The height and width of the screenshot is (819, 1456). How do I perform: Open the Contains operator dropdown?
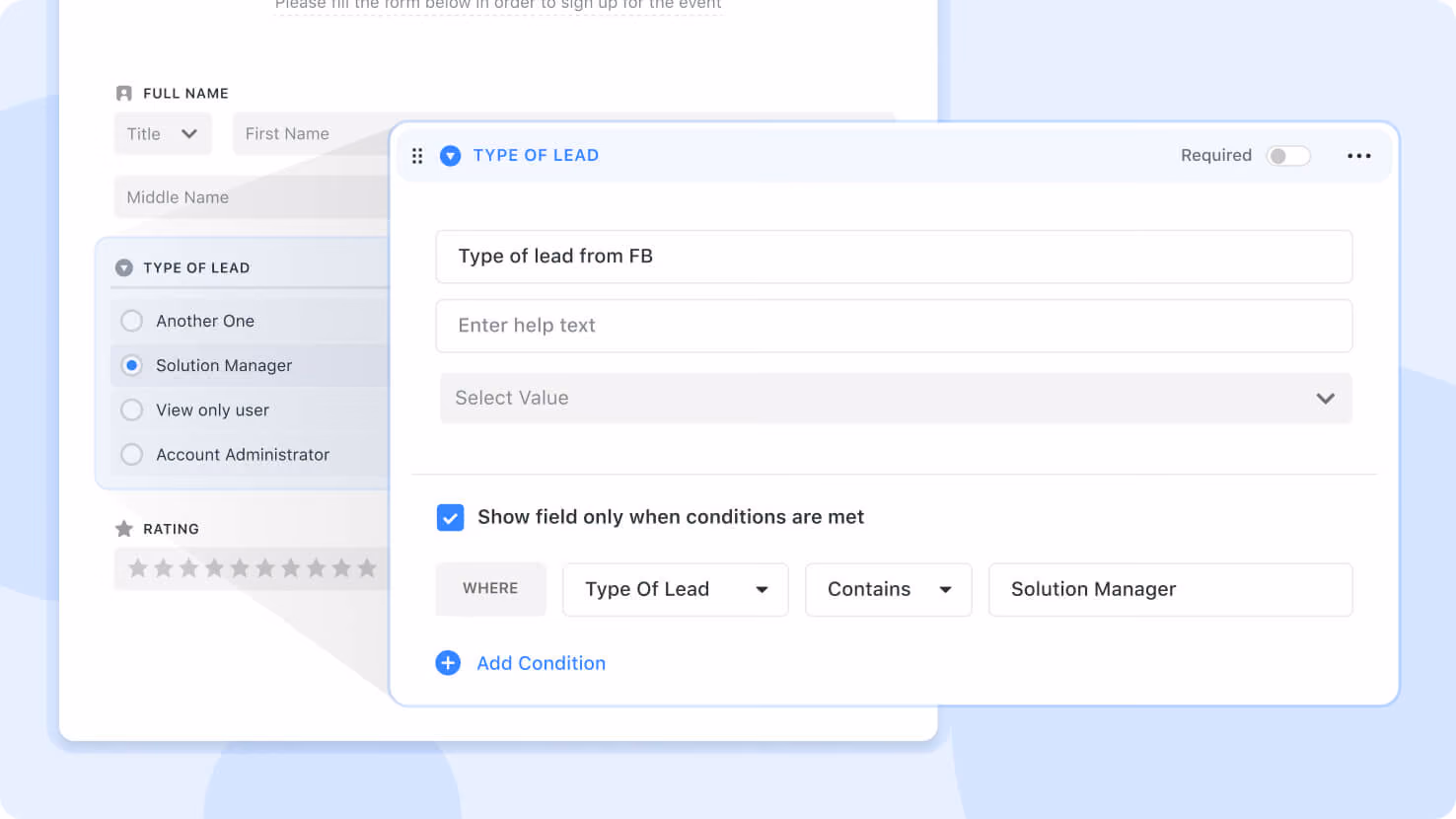click(x=889, y=590)
